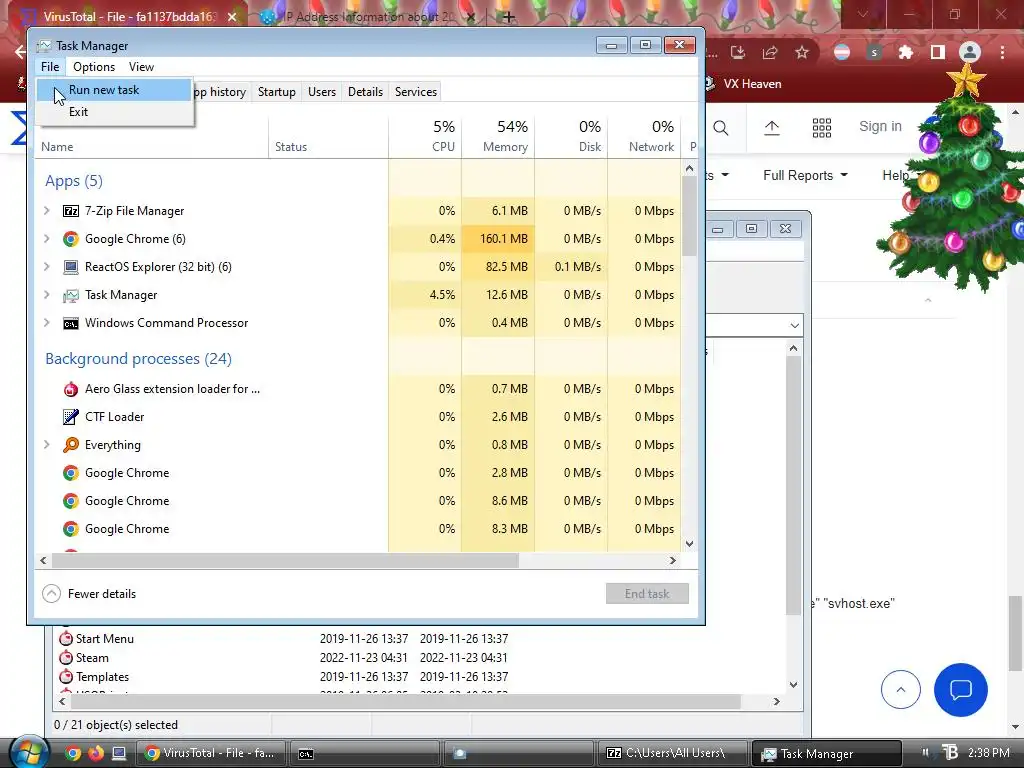This screenshot has height=768, width=1024.
Task: Open the Windows Start orb
Action: pos(27,752)
